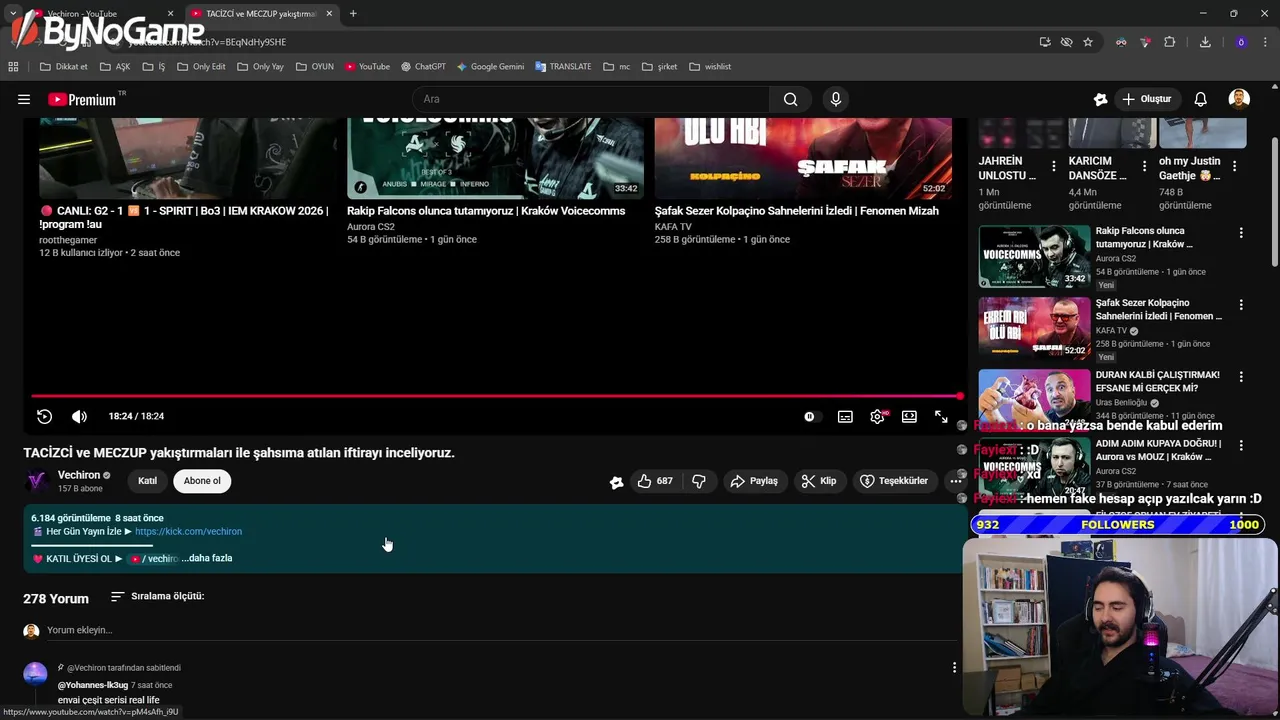Open options for sidebar Rakip Falcons video
Viewport: 1280px width, 720px height.
point(1241,232)
